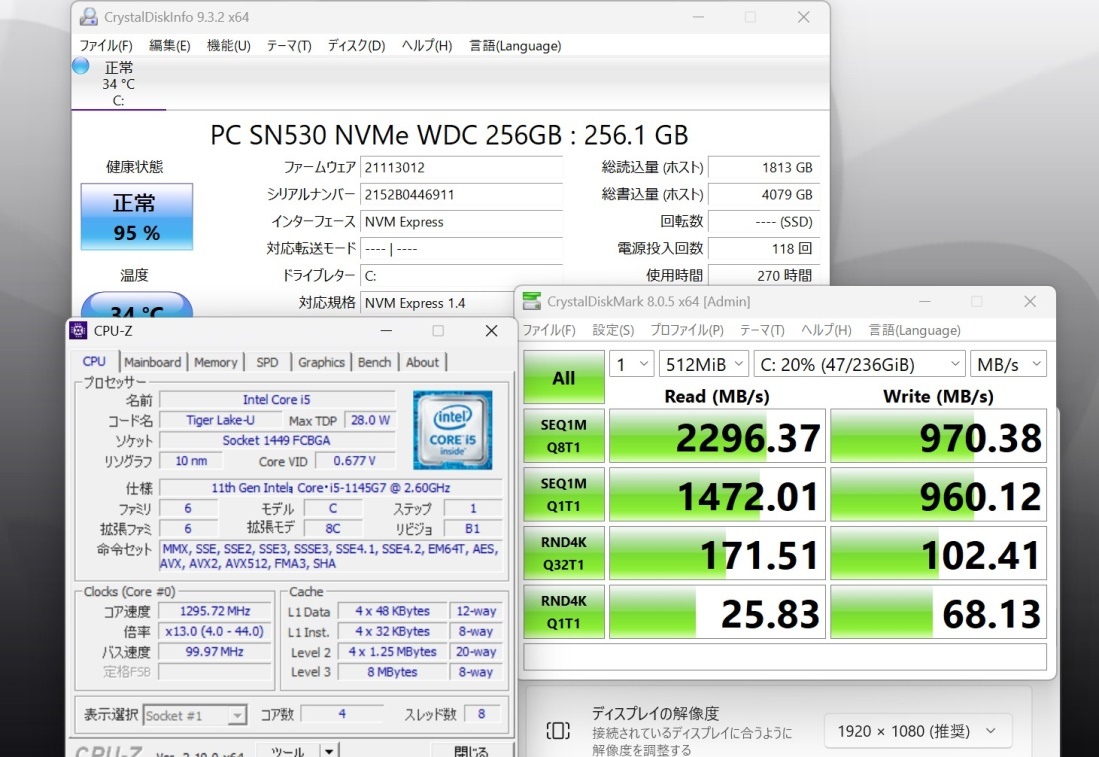Open 設定(S) menu in CrystalDiskMark

[x=613, y=330]
